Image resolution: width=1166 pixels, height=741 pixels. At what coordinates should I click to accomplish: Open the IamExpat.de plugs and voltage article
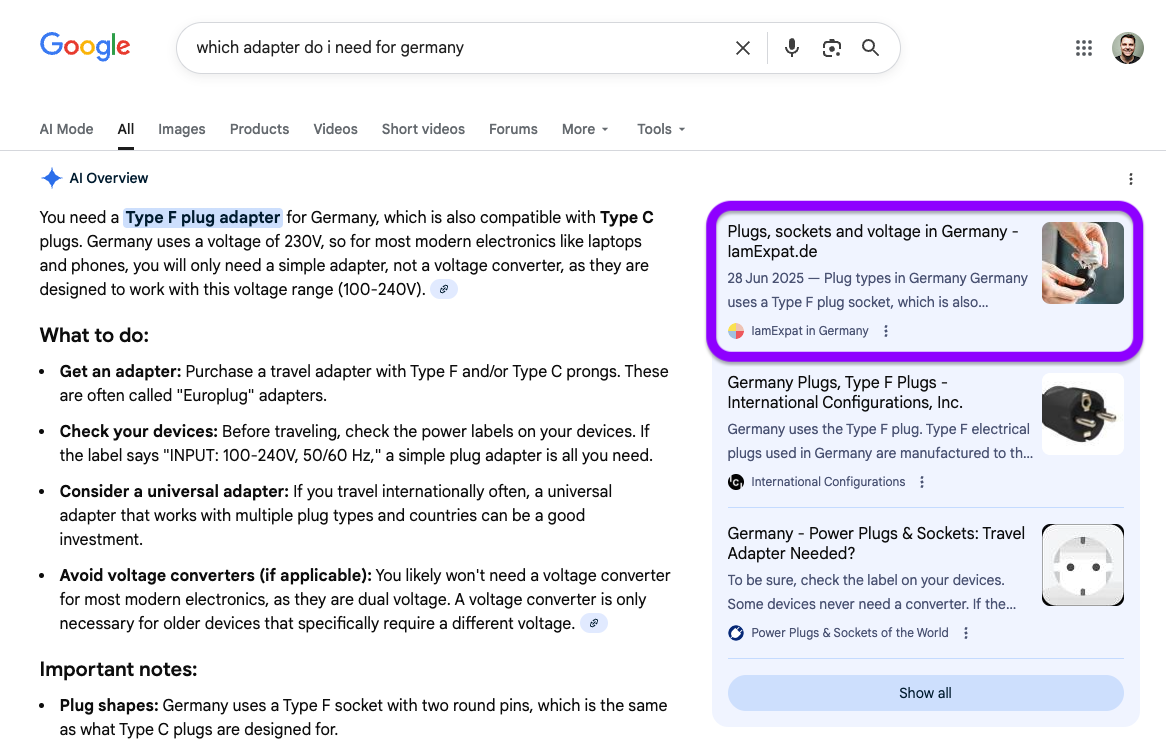coord(872,241)
